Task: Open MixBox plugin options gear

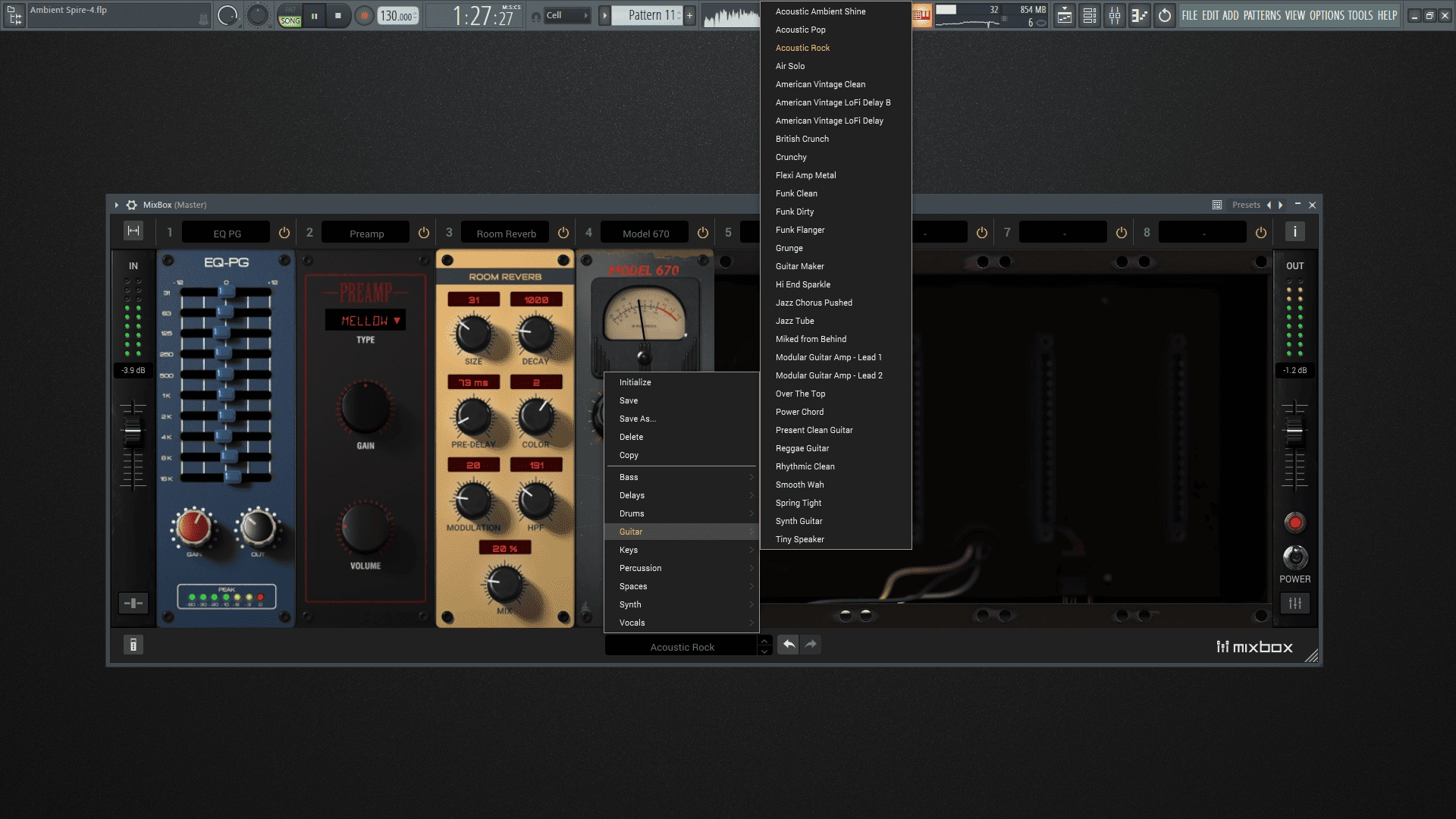Action: tap(132, 205)
